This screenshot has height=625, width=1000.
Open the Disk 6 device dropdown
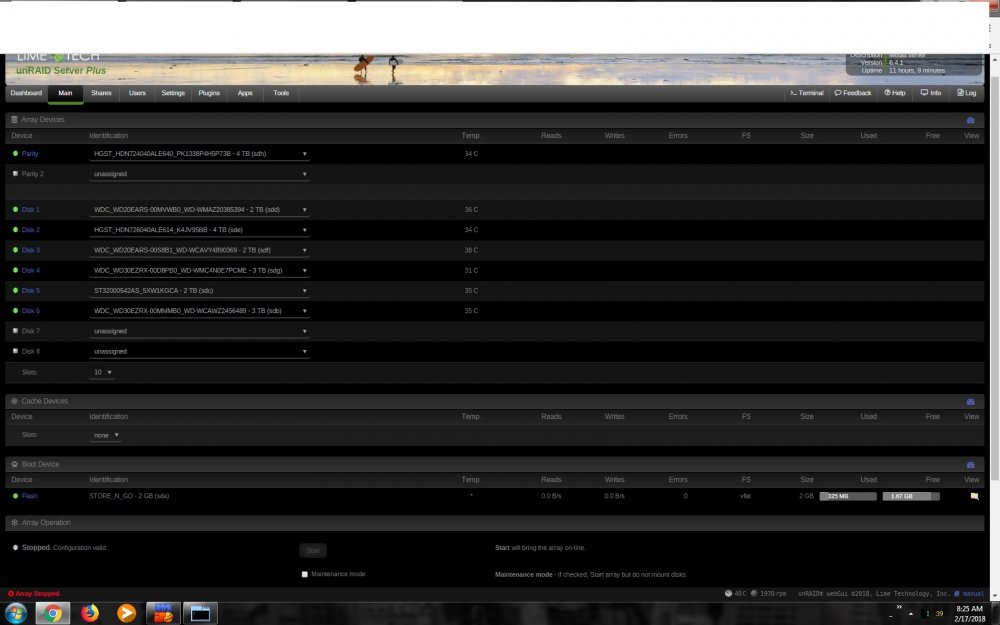pos(200,311)
